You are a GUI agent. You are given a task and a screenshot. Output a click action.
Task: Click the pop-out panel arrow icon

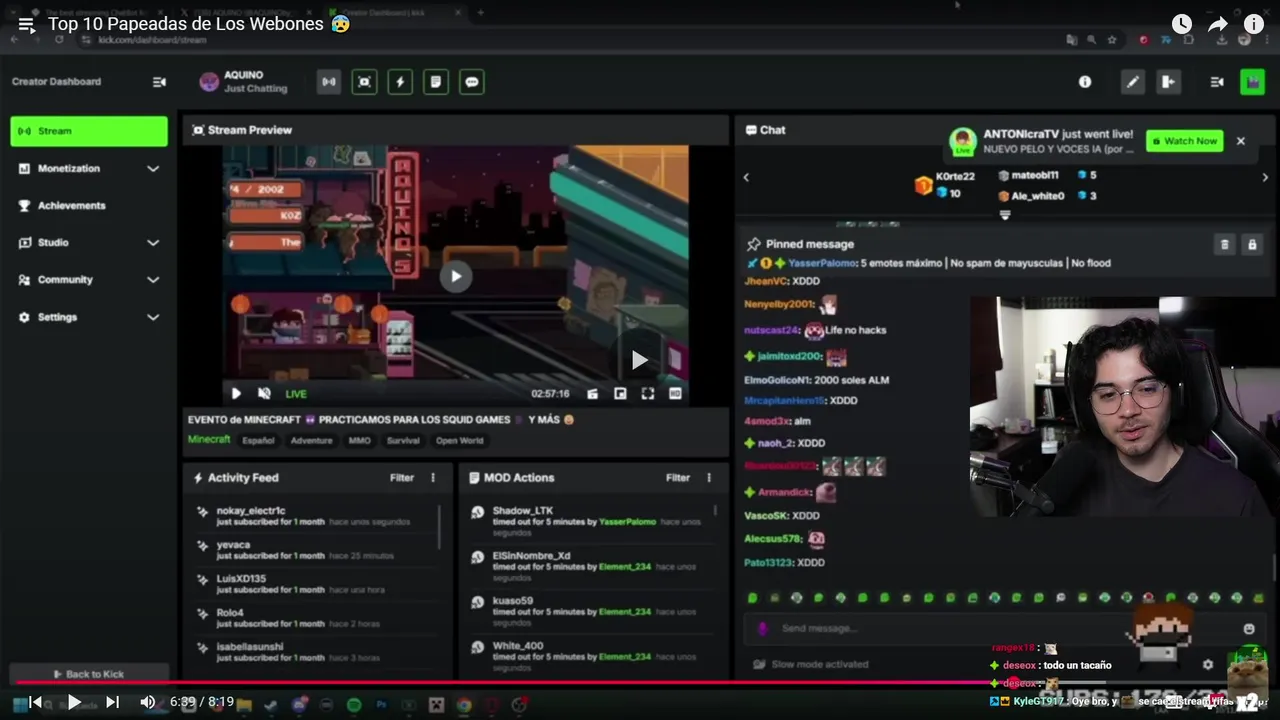1168,82
